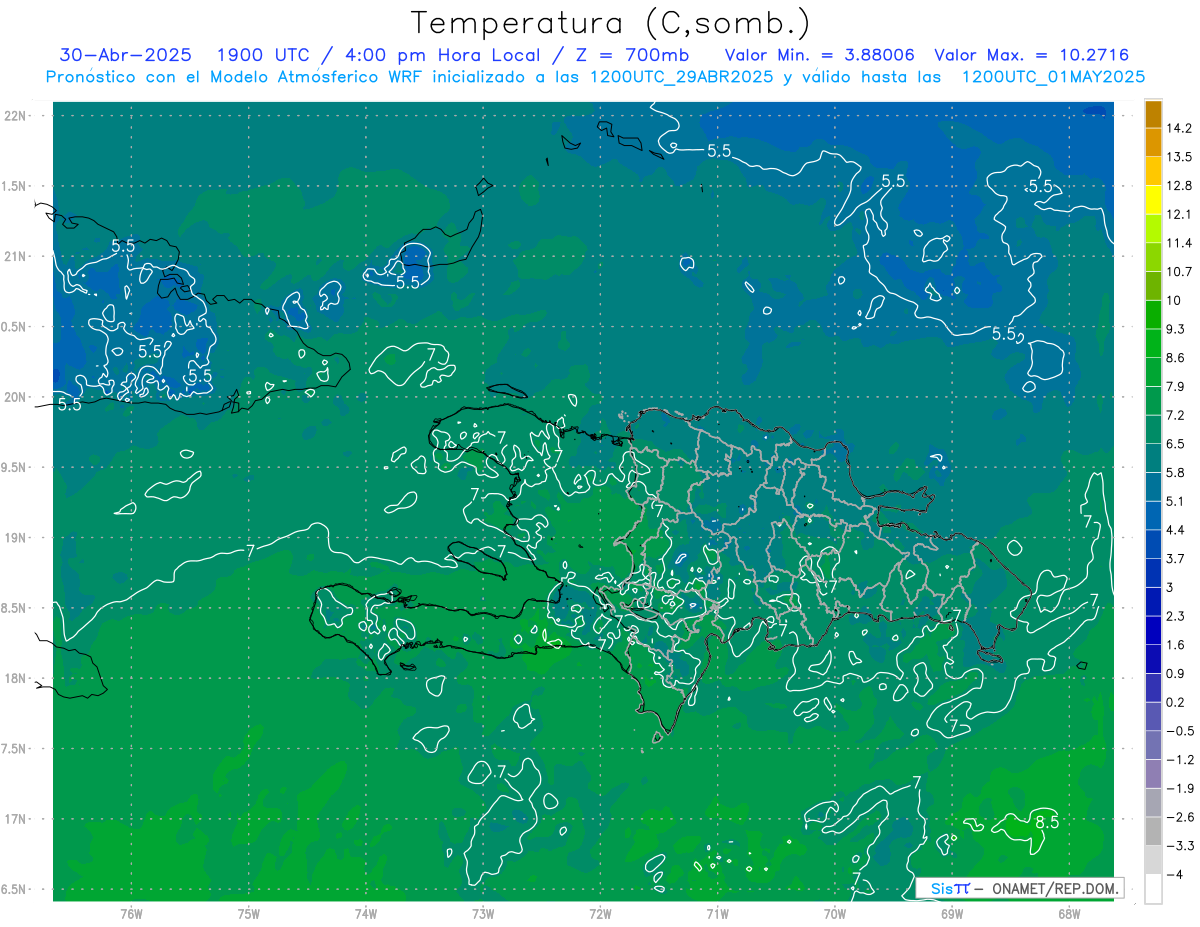Screen dimensions: 1200x927
Task: Select the '1200UTC_01MAY2025' valid-until timestamp
Action: coord(1053,76)
